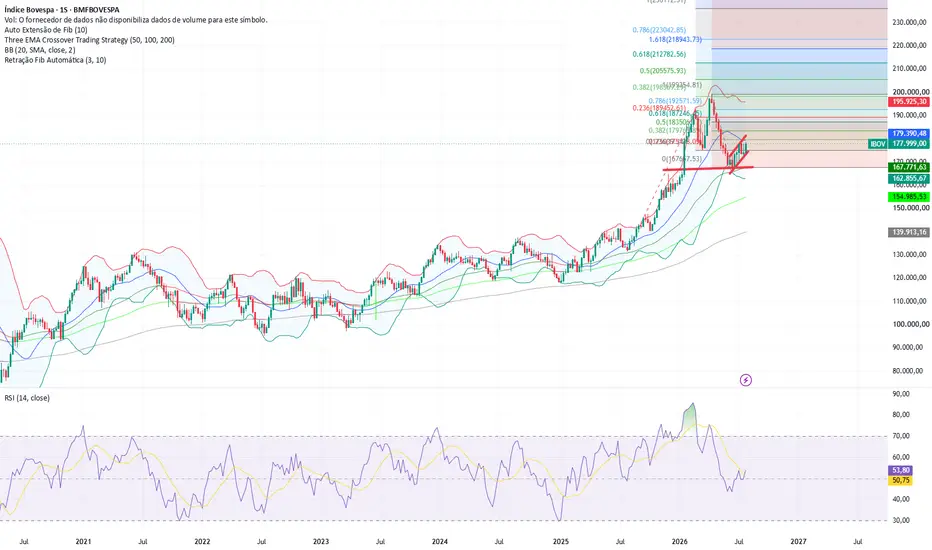Select Three EMA Crossover Trading Strategy legend
This screenshot has height=550, width=932.
(x=89, y=40)
